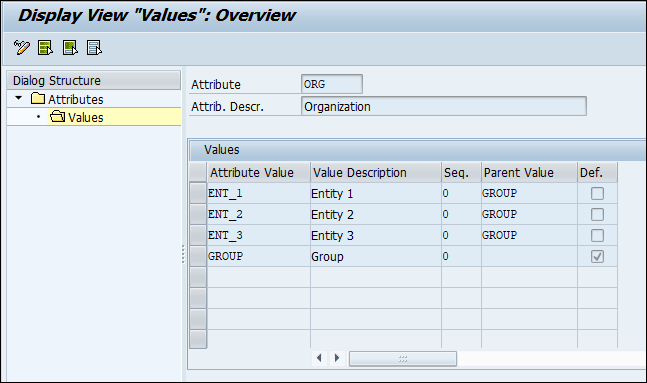Click Parent Value GROUP in ENT_1 row
The image size is (647, 383).
pyautogui.click(x=529, y=193)
